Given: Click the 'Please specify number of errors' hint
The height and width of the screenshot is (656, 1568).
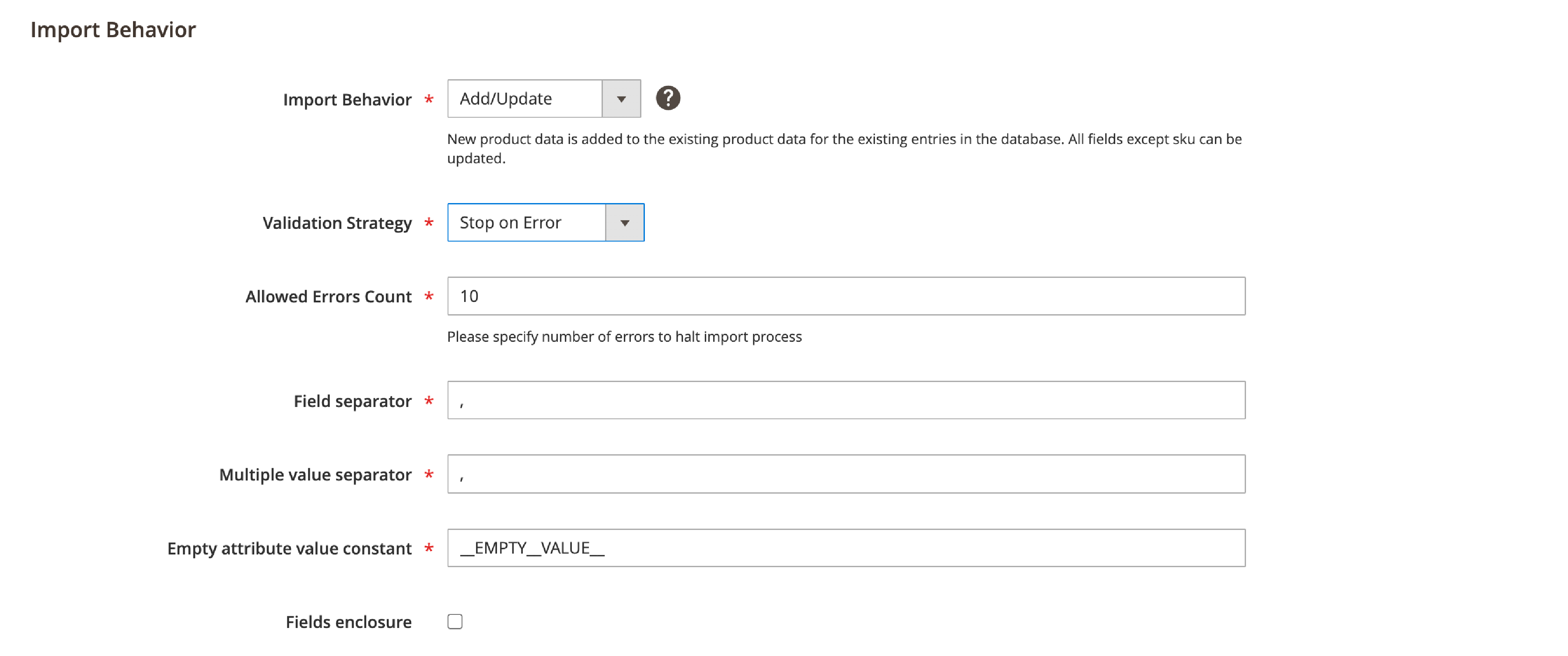Looking at the screenshot, I should click(x=624, y=337).
